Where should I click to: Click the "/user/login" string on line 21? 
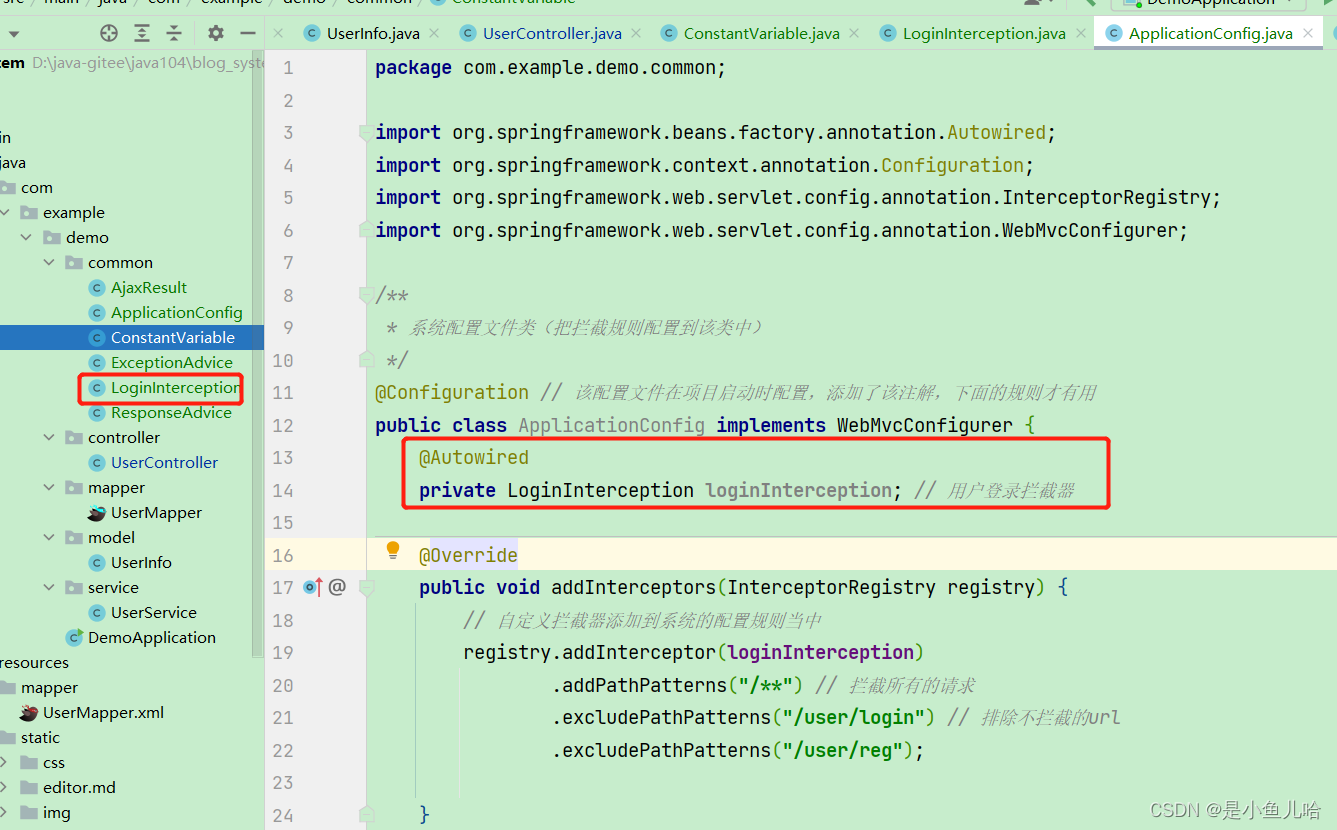click(853, 717)
